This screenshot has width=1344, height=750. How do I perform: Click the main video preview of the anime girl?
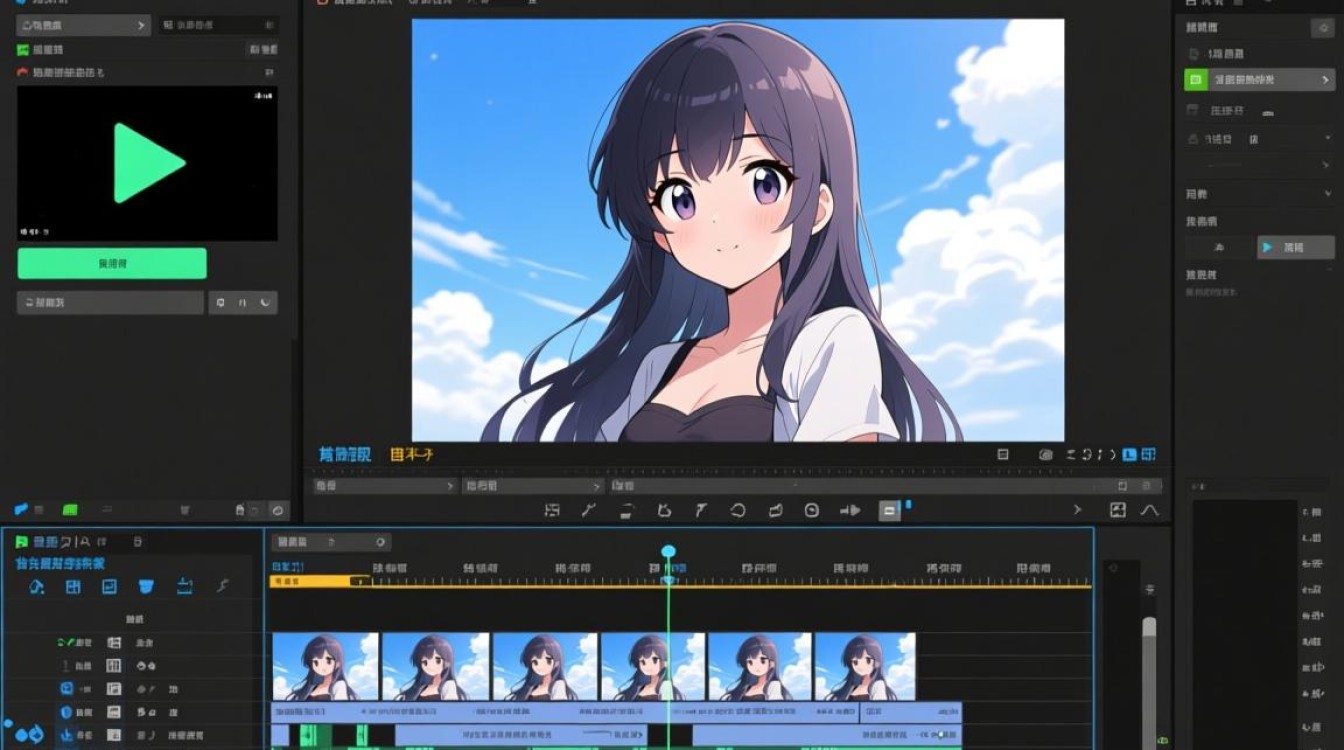click(738, 230)
